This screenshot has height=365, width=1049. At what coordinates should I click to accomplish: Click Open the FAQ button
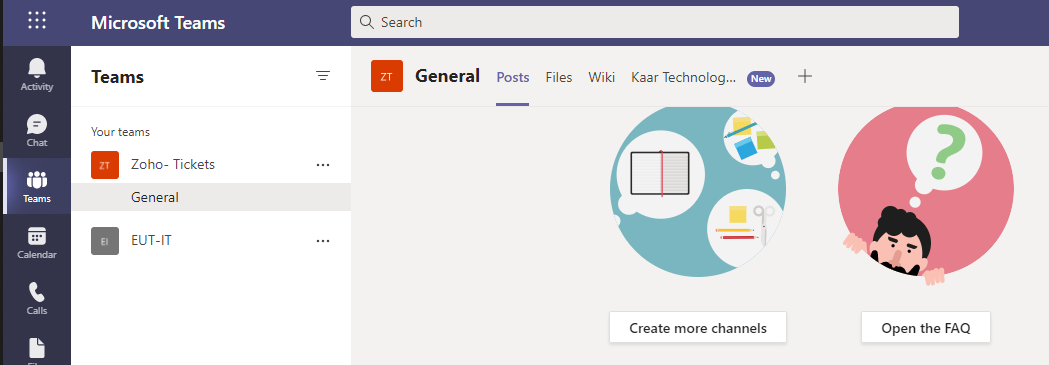[x=925, y=328]
